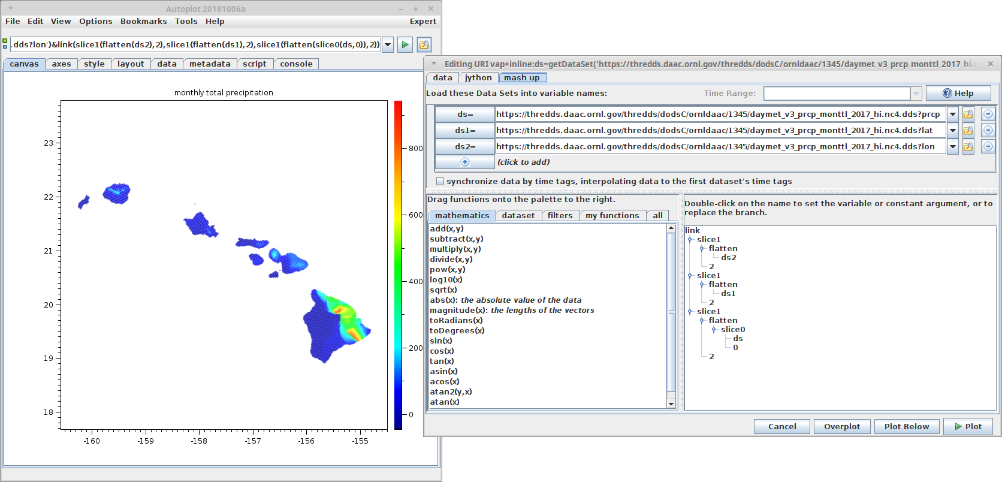Open the window menu arrow of the Editing URI dialog
The height and width of the screenshot is (482, 1002).
[435, 64]
